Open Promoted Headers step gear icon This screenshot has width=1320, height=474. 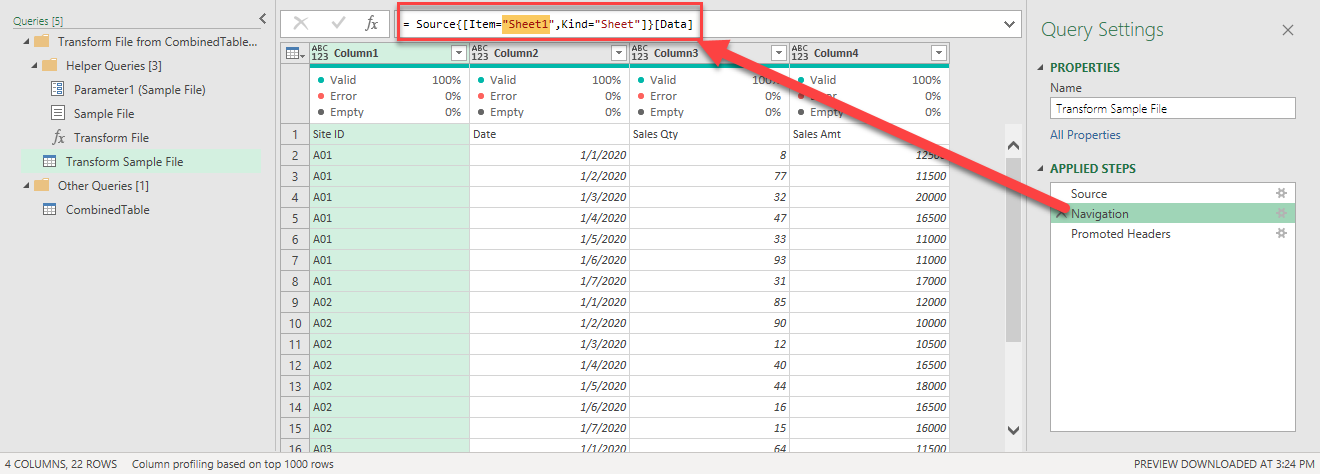[1280, 234]
